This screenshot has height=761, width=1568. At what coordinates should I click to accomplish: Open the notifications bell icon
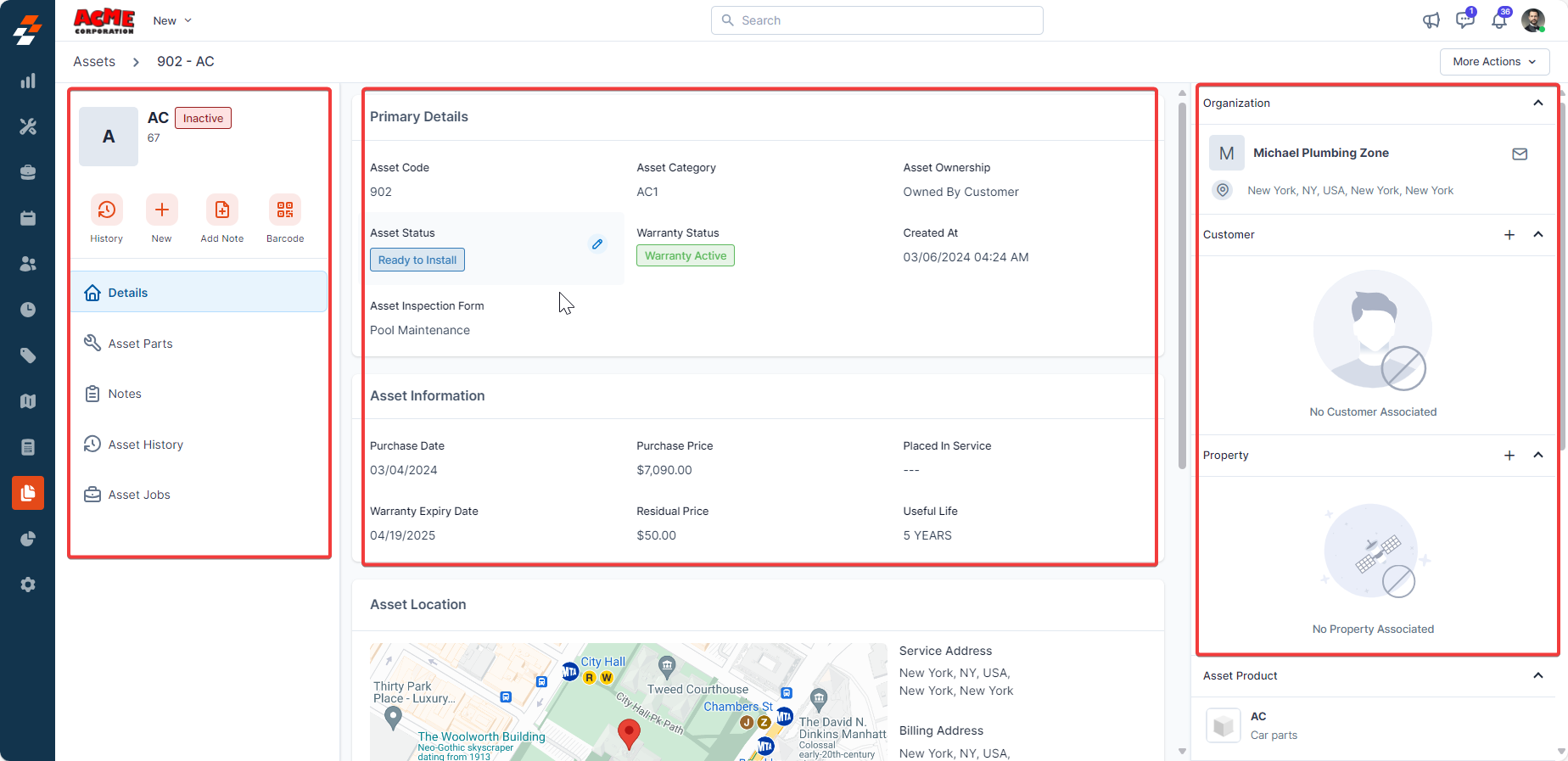pyautogui.click(x=1499, y=20)
